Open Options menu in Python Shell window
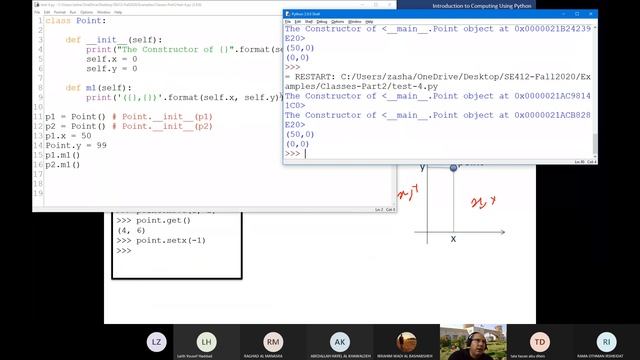 tap(338, 22)
